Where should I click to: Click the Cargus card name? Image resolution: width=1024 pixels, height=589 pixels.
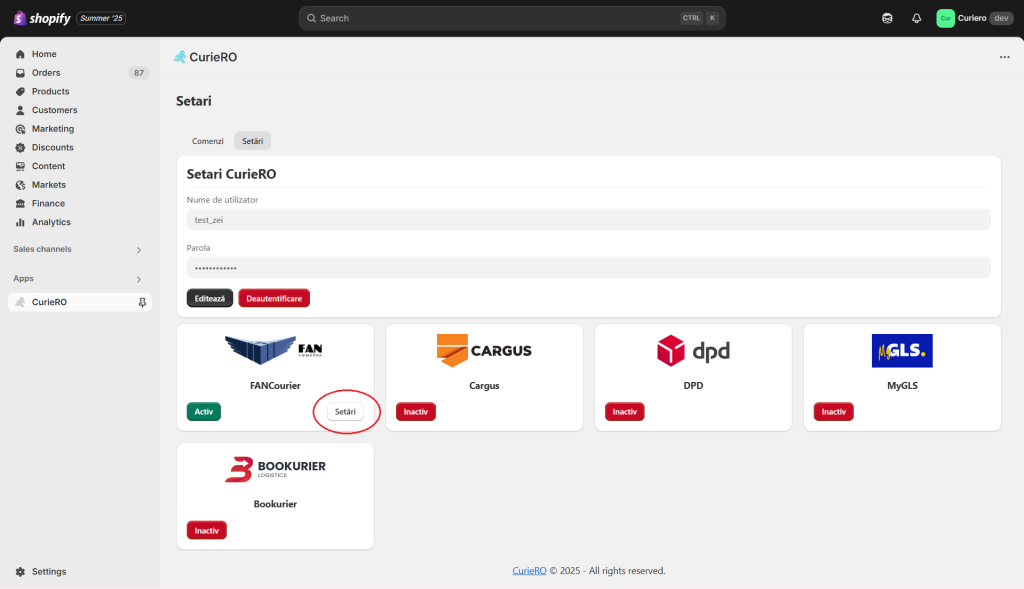tap(484, 386)
